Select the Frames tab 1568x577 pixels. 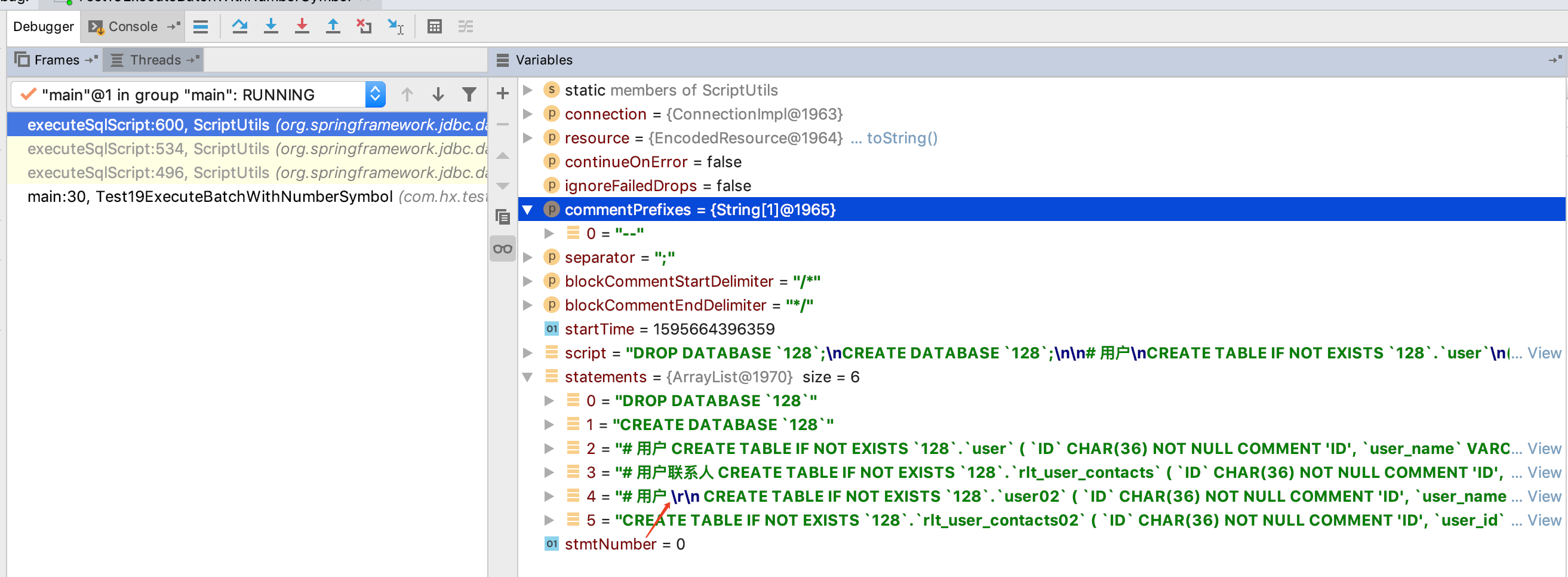click(57, 60)
